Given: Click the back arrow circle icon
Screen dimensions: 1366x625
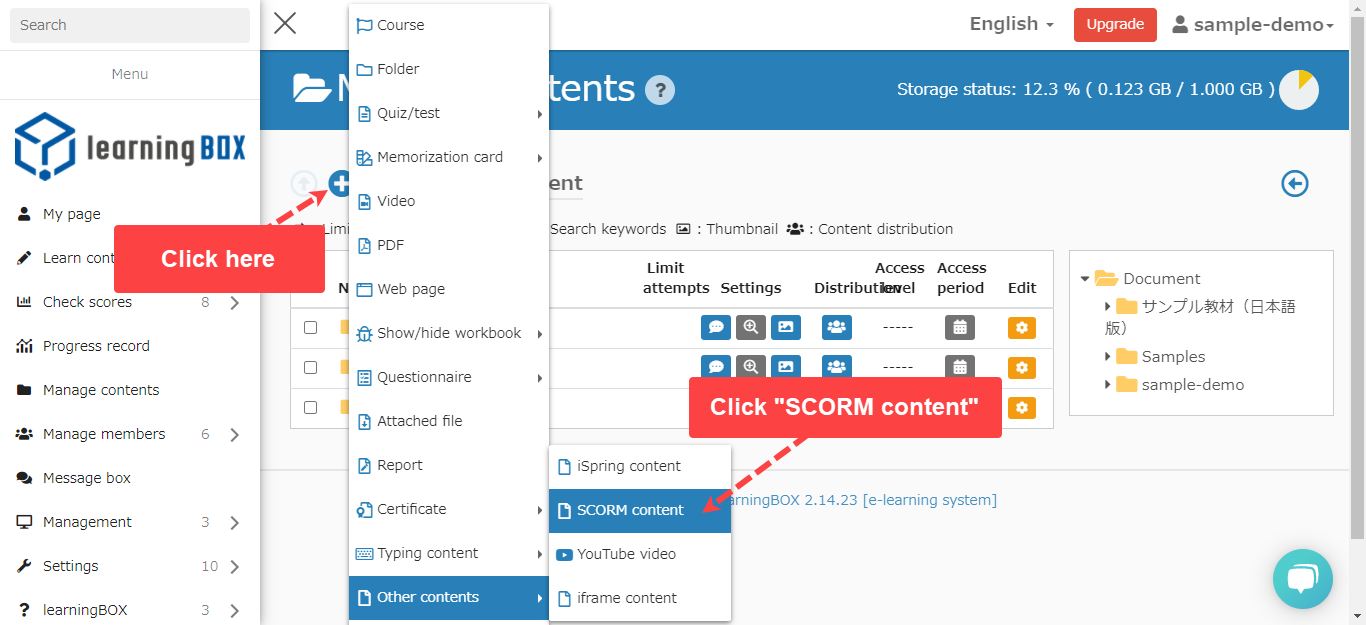Looking at the screenshot, I should 1295,184.
